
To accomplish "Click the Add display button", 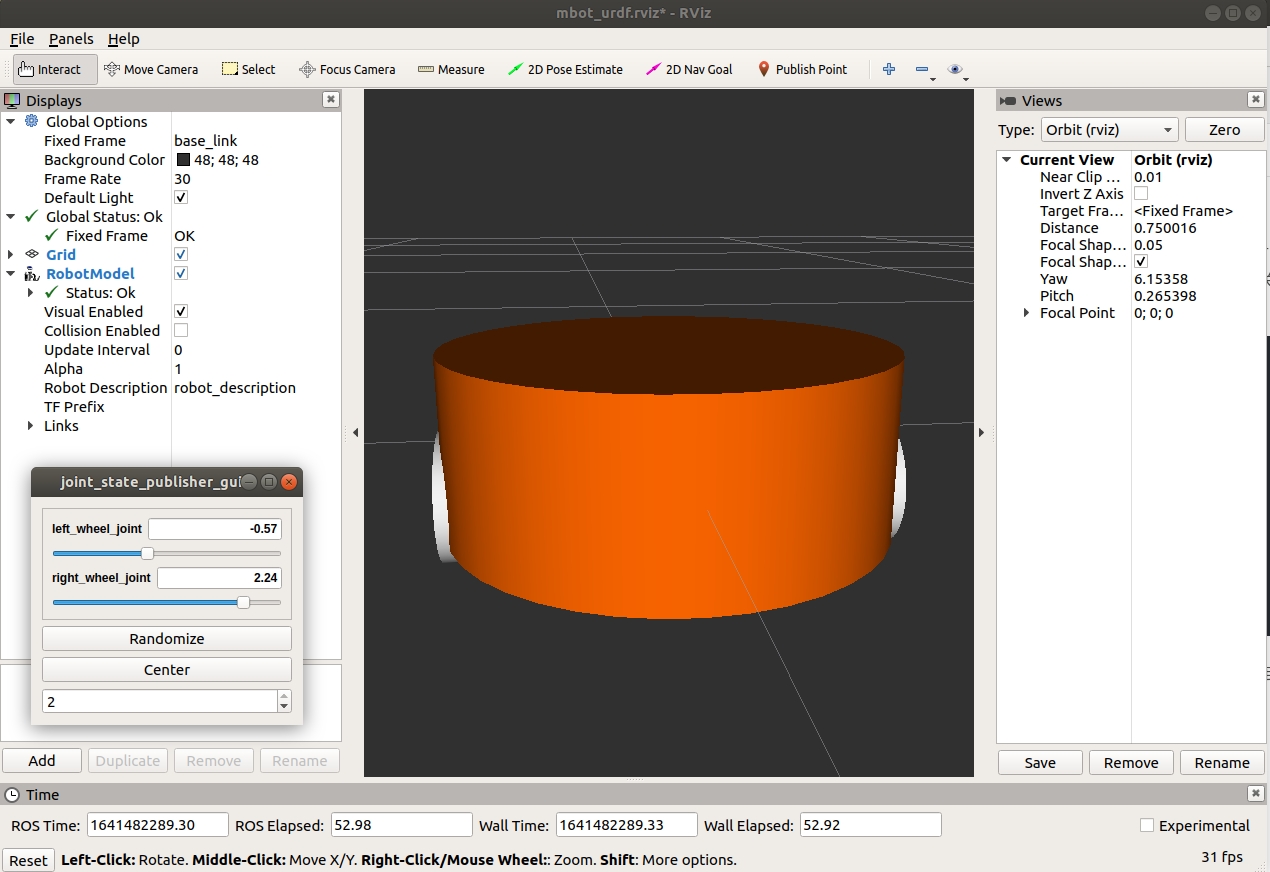I will [42, 760].
